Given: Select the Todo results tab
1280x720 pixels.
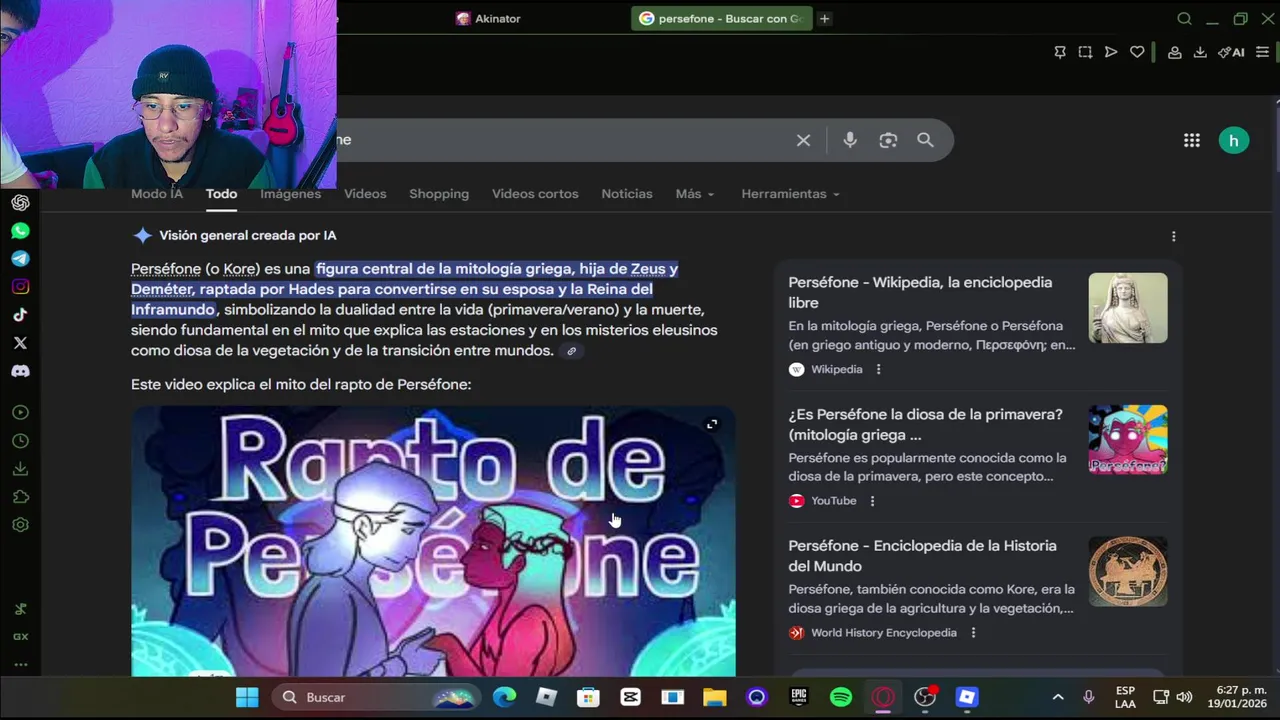Looking at the screenshot, I should pos(221,194).
